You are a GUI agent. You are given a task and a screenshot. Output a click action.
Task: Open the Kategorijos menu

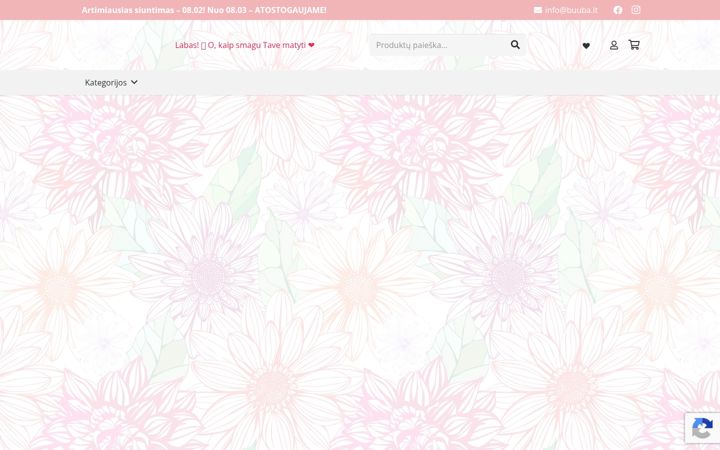click(111, 83)
